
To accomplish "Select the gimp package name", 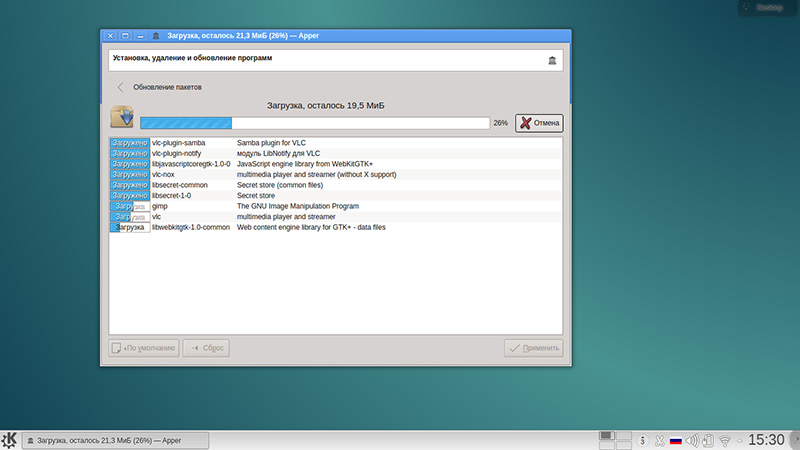I will [160, 206].
